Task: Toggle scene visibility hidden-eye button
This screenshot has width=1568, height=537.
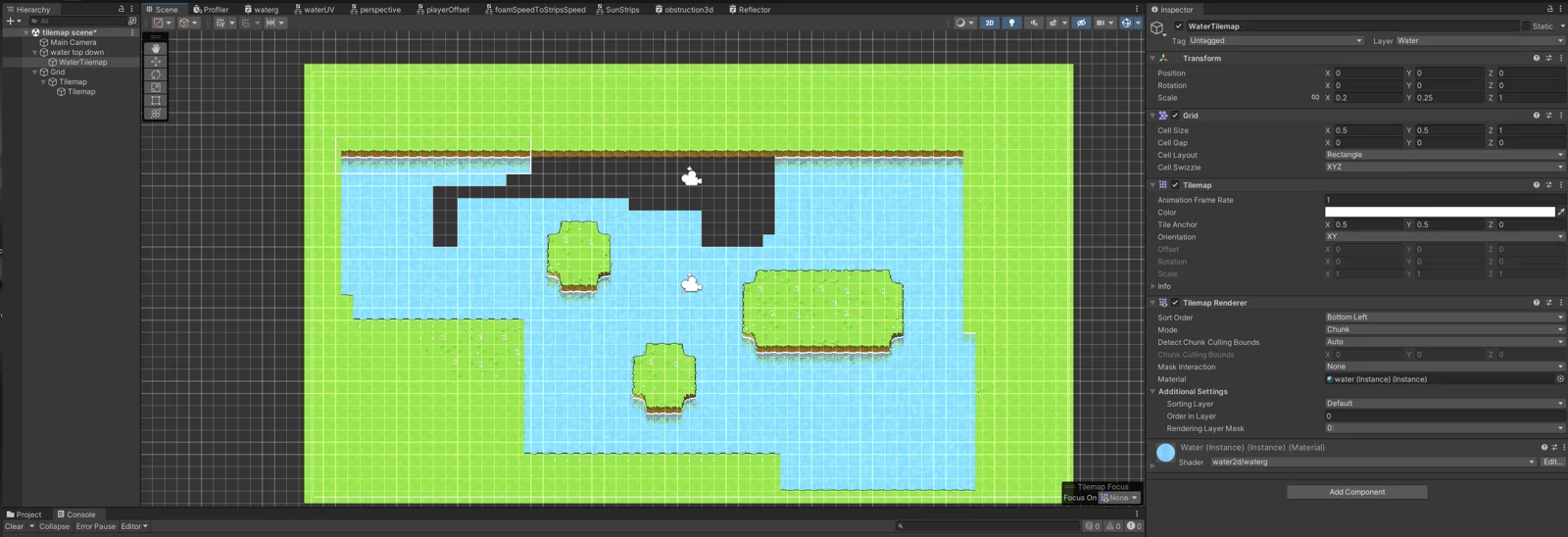Action: pos(1081,23)
